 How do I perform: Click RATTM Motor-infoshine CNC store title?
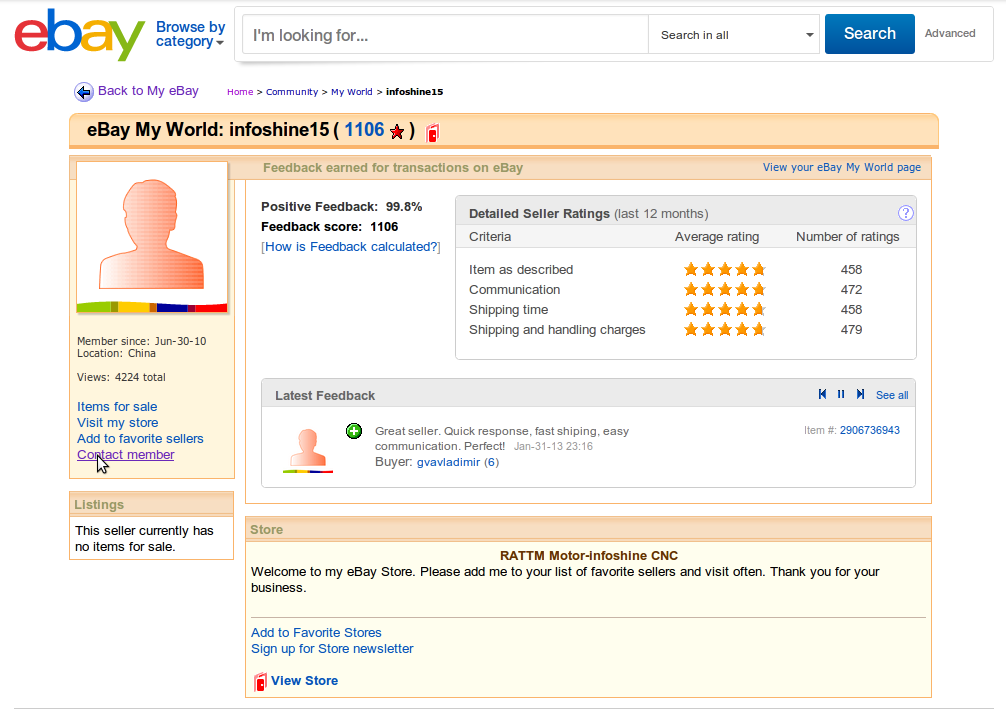pyautogui.click(x=588, y=556)
